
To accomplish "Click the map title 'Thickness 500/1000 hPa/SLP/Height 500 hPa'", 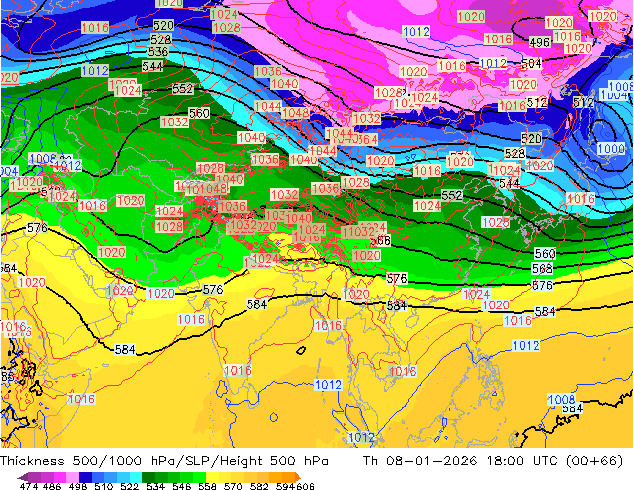I will point(164,461).
